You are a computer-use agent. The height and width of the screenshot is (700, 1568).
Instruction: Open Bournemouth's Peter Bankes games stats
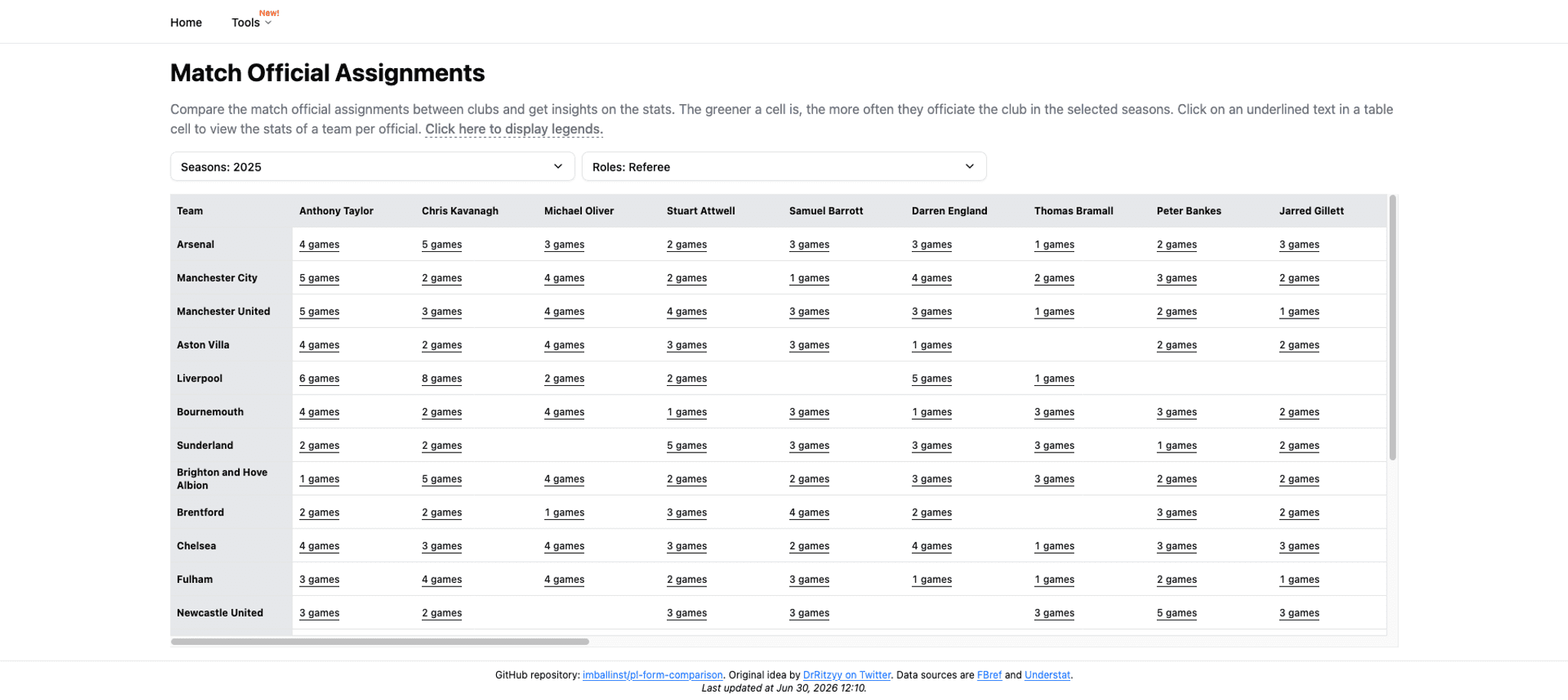pyautogui.click(x=1177, y=411)
